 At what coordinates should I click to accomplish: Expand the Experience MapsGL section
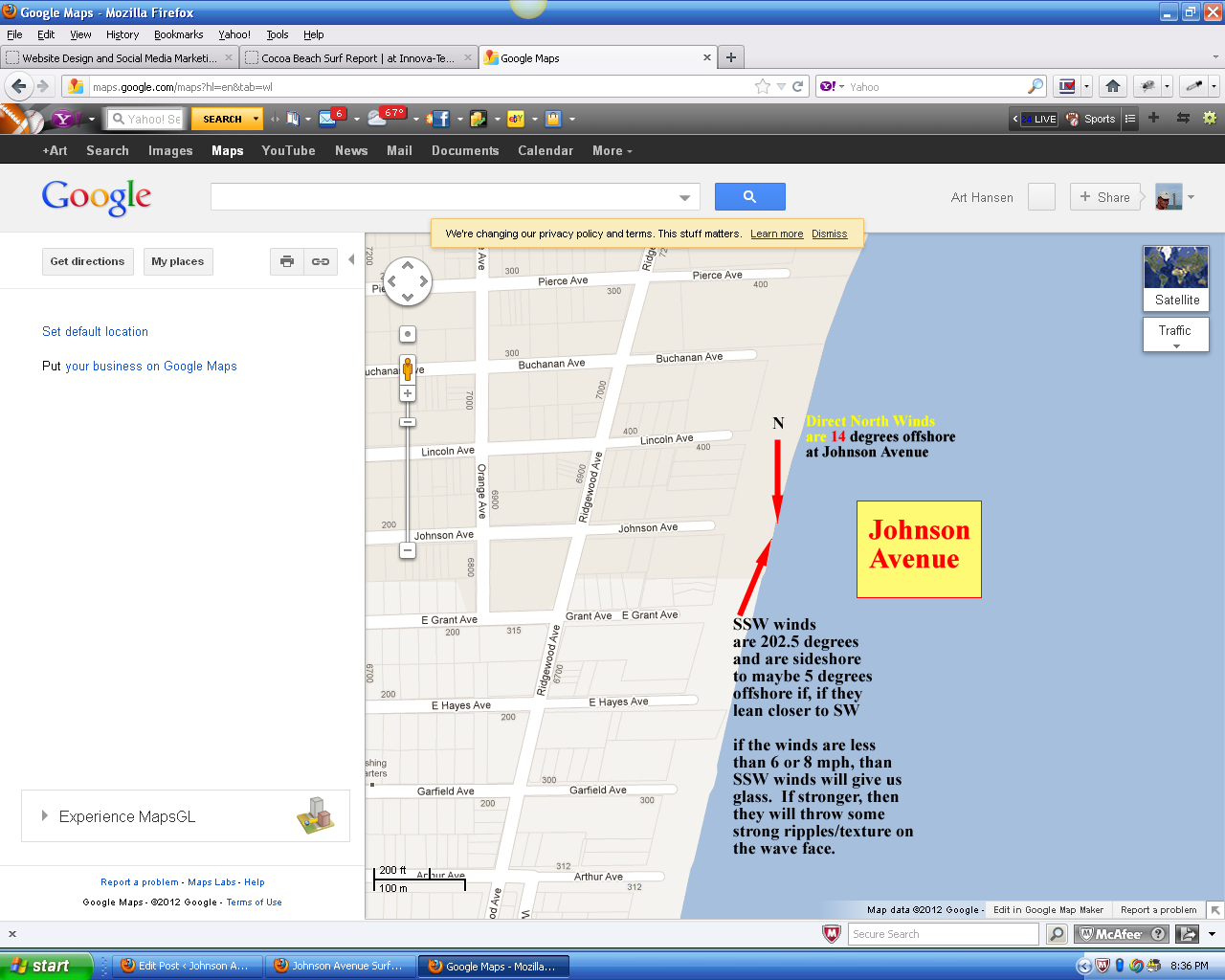(x=44, y=816)
